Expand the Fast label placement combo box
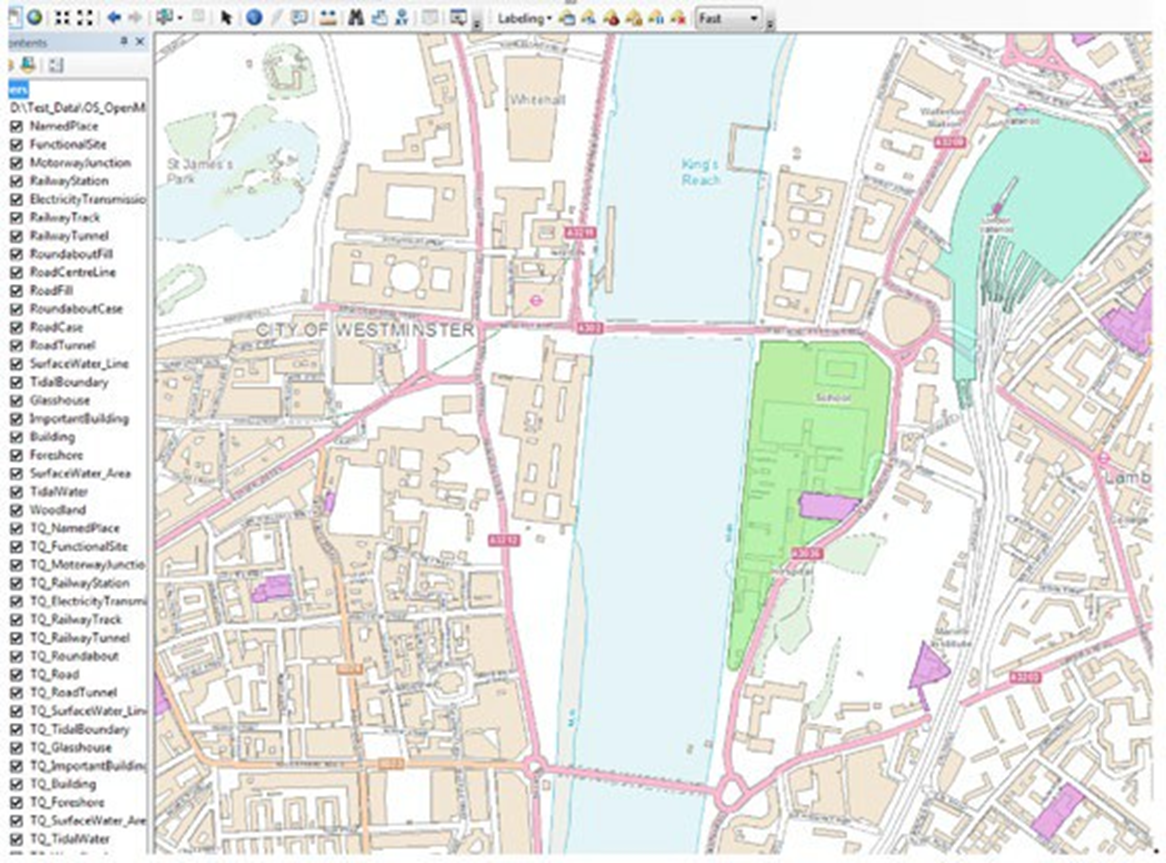The image size is (1166, 863). (753, 18)
